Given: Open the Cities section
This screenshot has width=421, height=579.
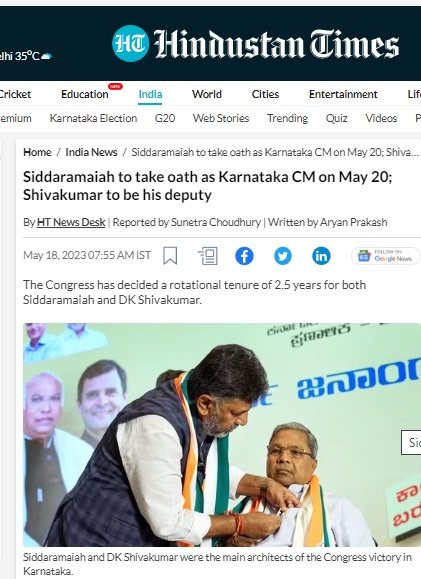Looking at the screenshot, I should click(265, 94).
